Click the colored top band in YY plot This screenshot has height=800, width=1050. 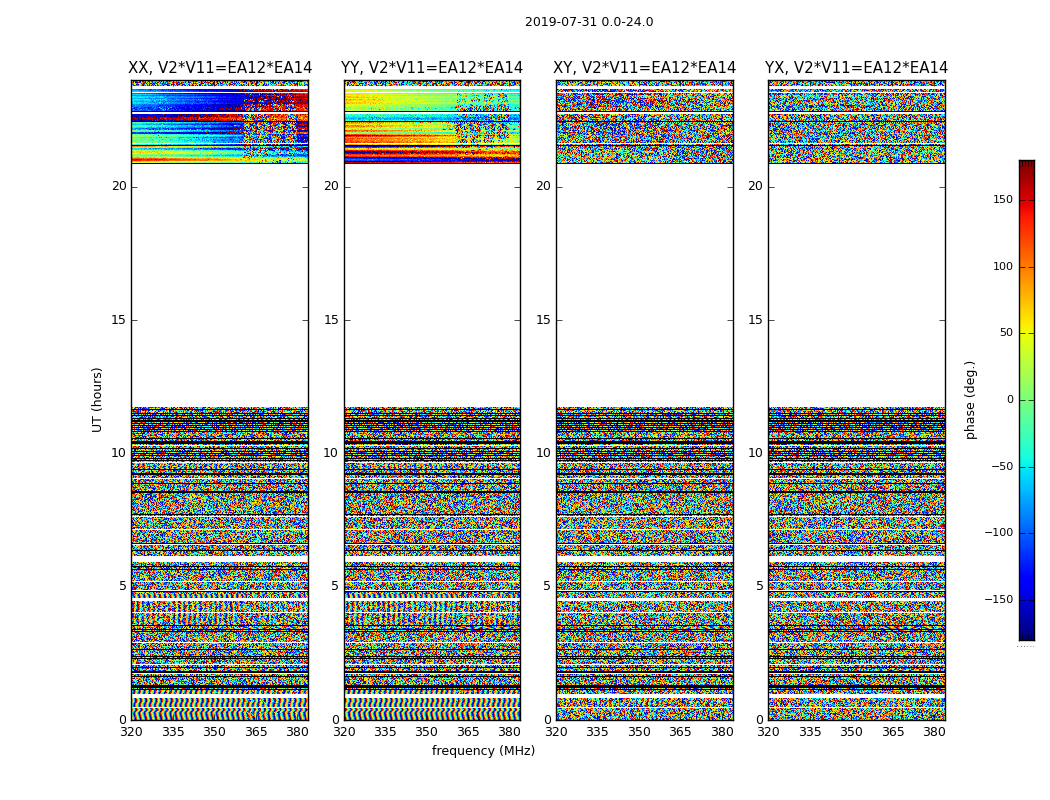coord(432,124)
